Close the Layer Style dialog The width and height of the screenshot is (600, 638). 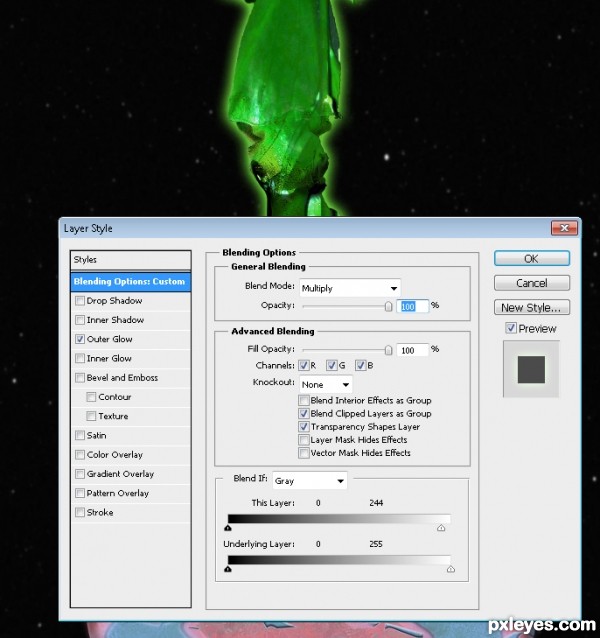click(564, 228)
